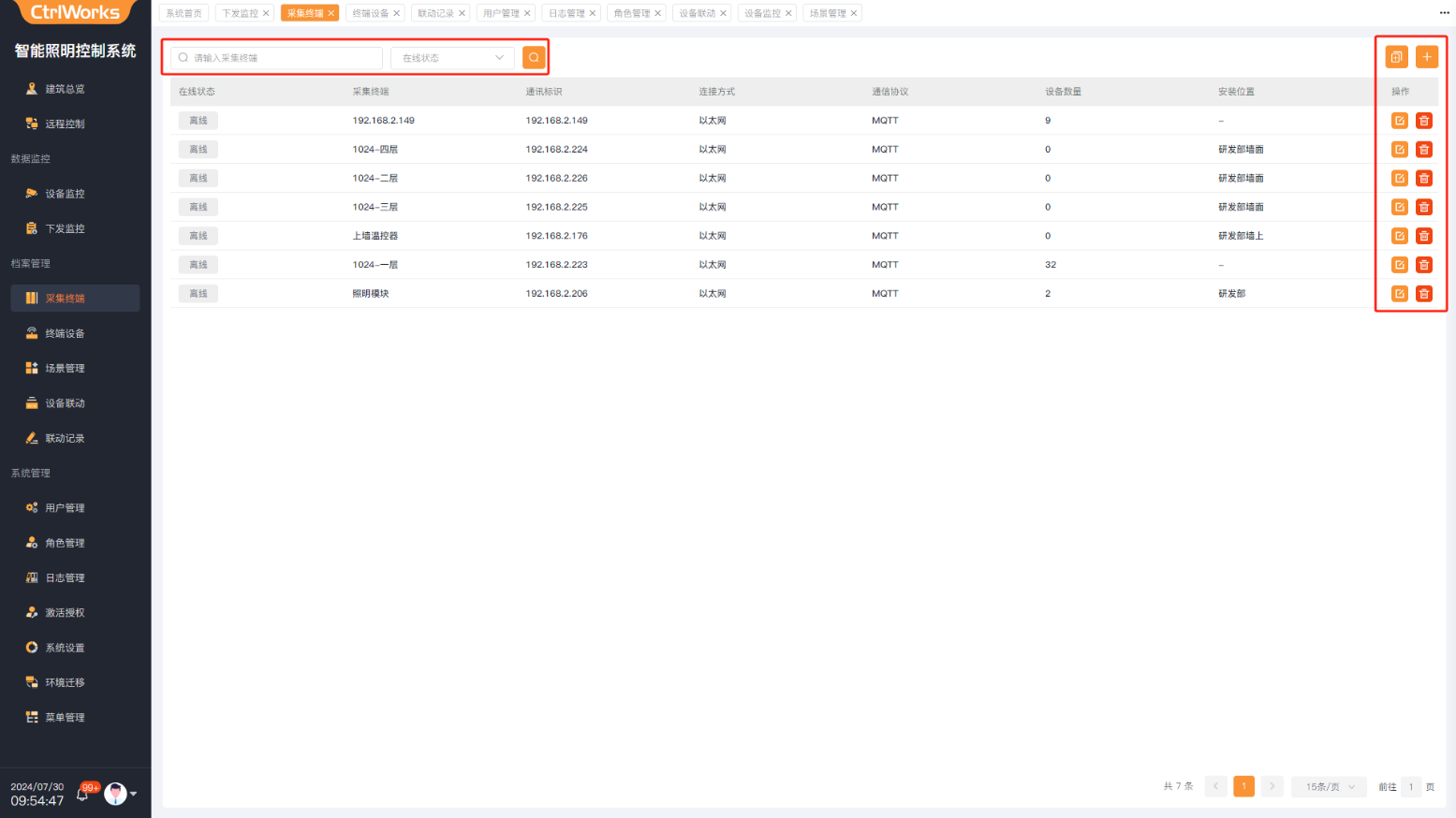Open the 15条/页 page size dropdown
1456x818 pixels.
tap(1329, 787)
